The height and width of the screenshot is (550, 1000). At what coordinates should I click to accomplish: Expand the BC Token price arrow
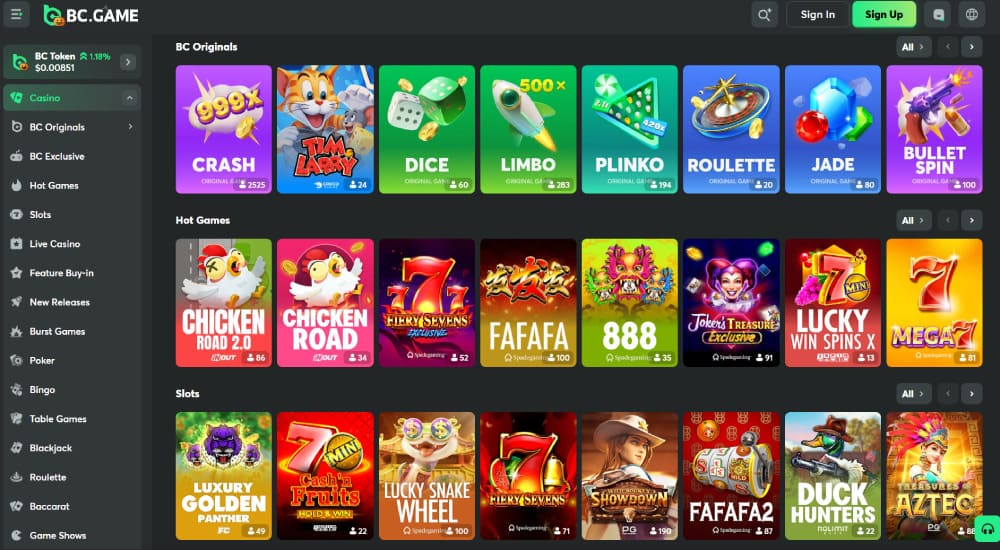pyautogui.click(x=128, y=62)
